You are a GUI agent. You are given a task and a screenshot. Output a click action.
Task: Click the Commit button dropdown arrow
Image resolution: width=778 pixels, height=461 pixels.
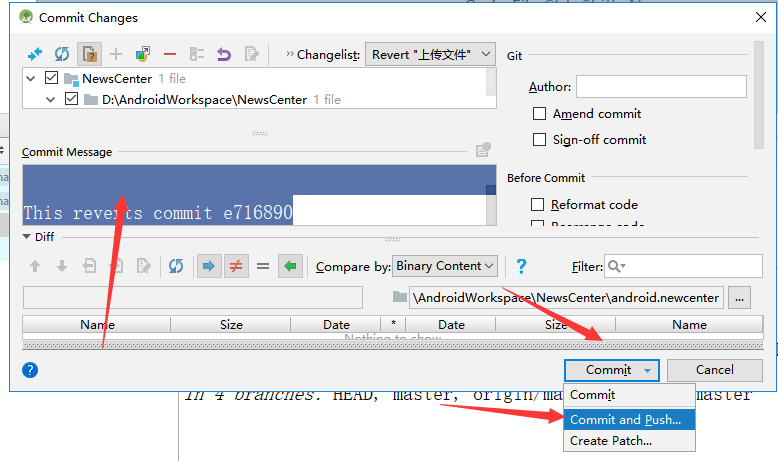click(x=648, y=371)
